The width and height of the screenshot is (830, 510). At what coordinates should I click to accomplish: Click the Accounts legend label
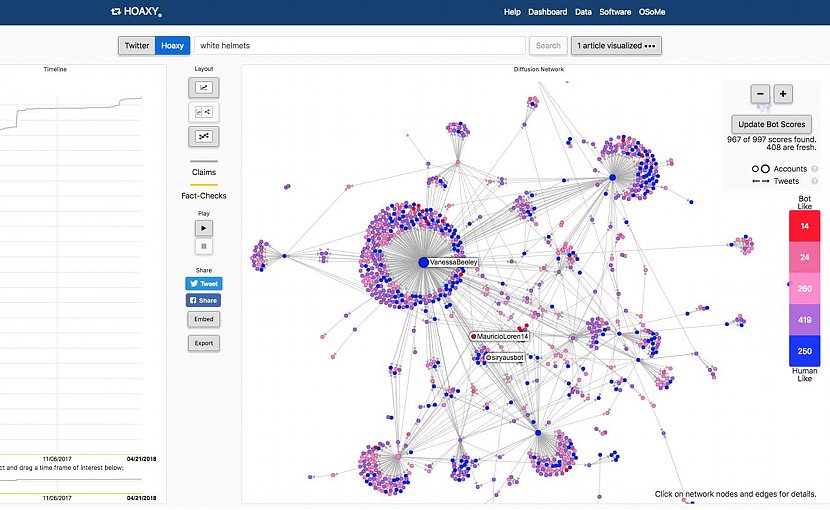tap(790, 169)
